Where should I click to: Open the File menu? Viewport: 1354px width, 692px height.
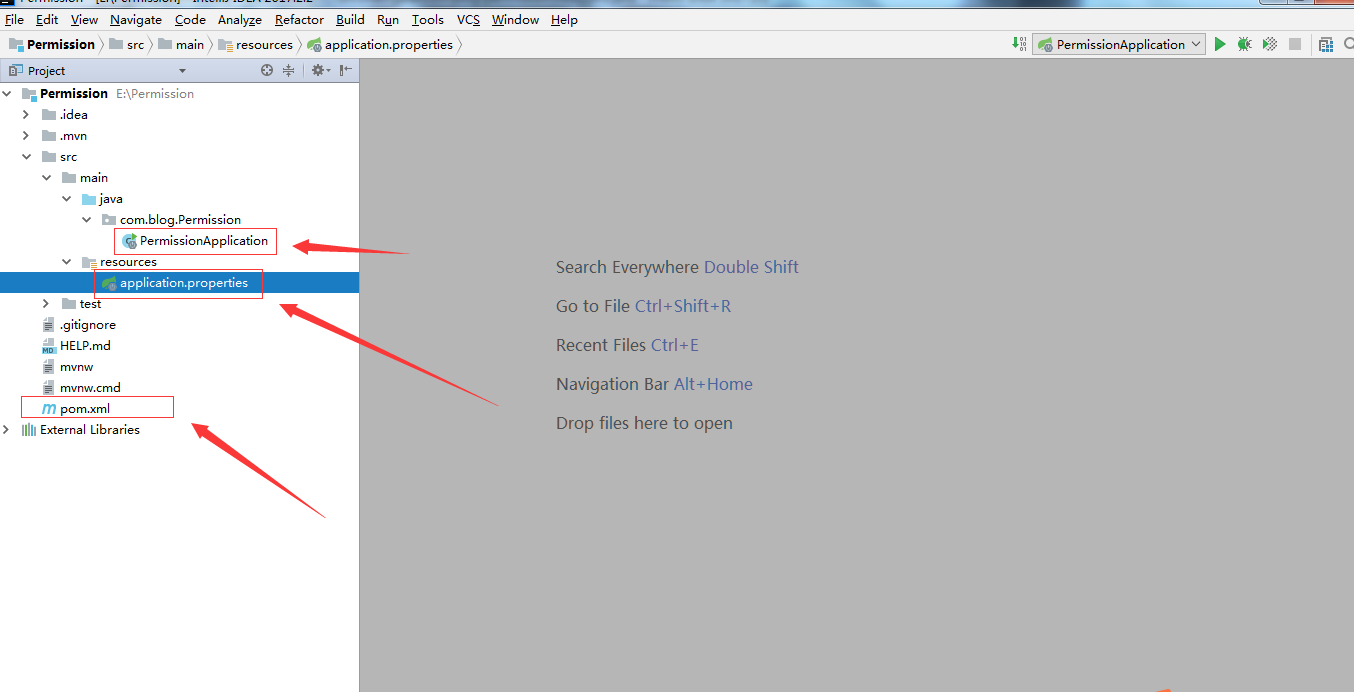(x=14, y=20)
